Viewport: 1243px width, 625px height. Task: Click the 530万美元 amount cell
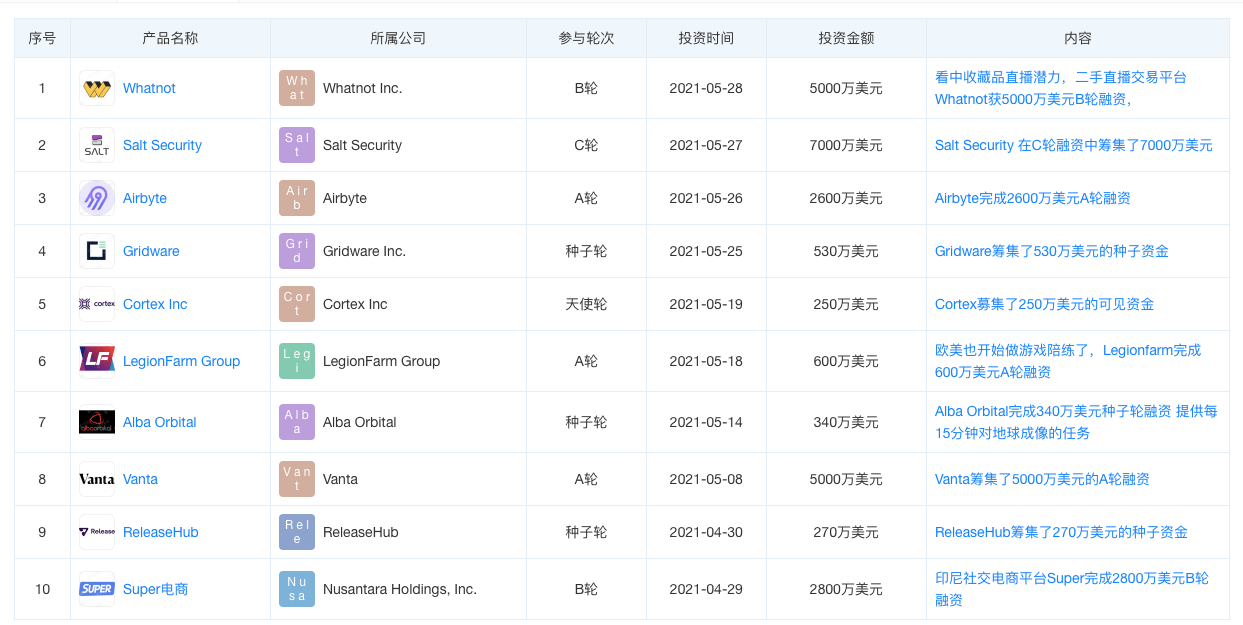click(846, 251)
